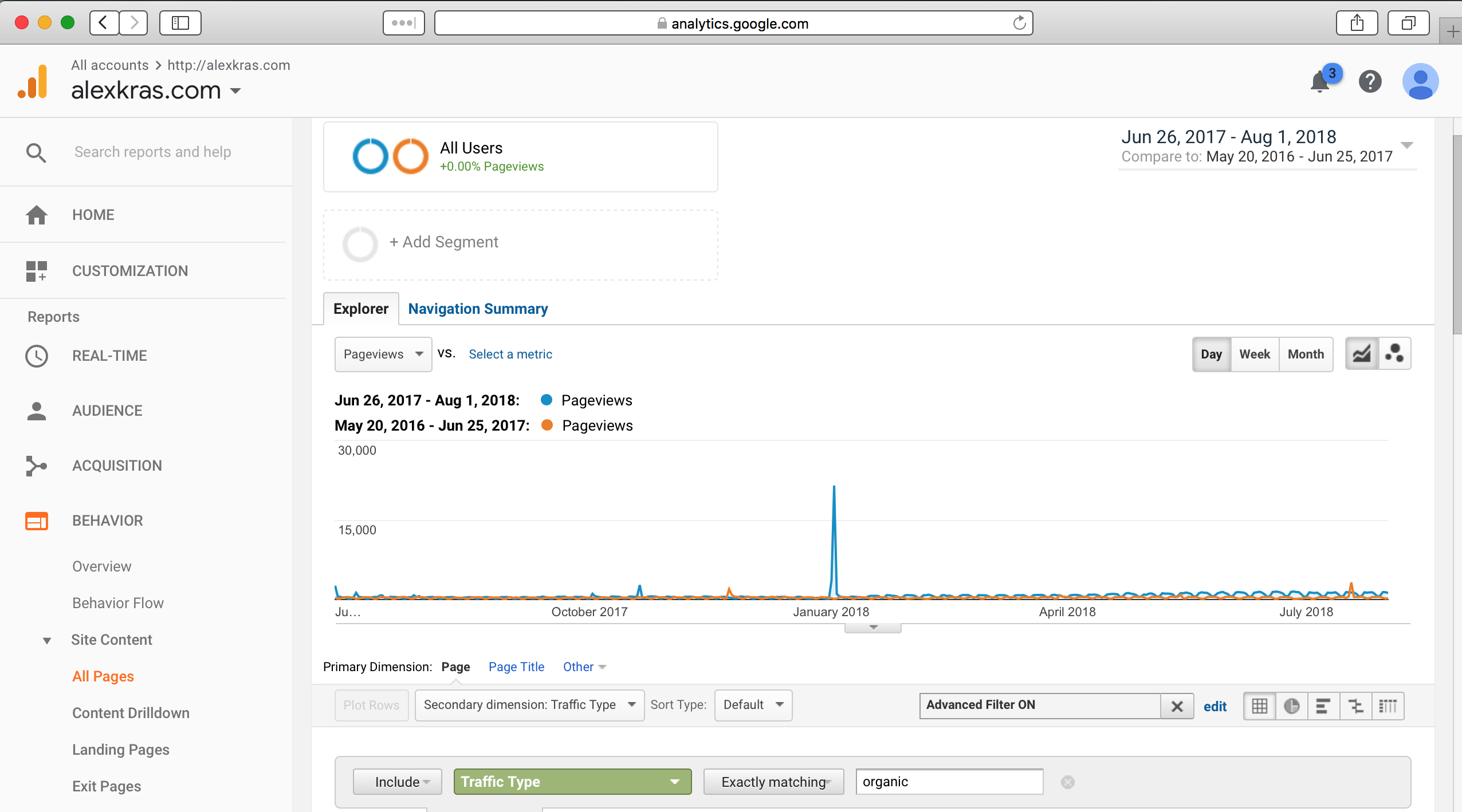
Task: Open the notifications bell icon
Action: pyautogui.click(x=1320, y=81)
